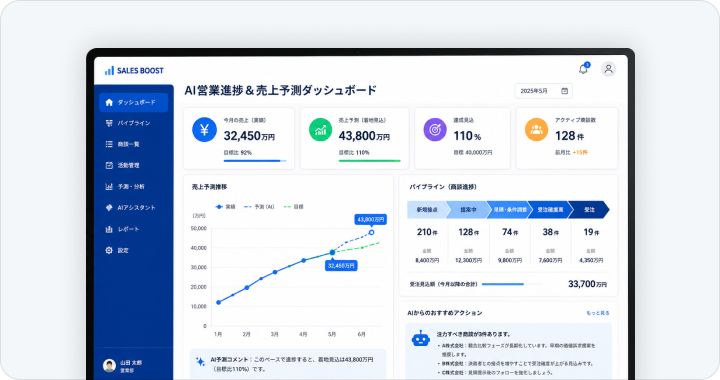Click the calendar-check icon for 活動管理
Image resolution: width=720 pixels, height=380 pixels.
109,165
